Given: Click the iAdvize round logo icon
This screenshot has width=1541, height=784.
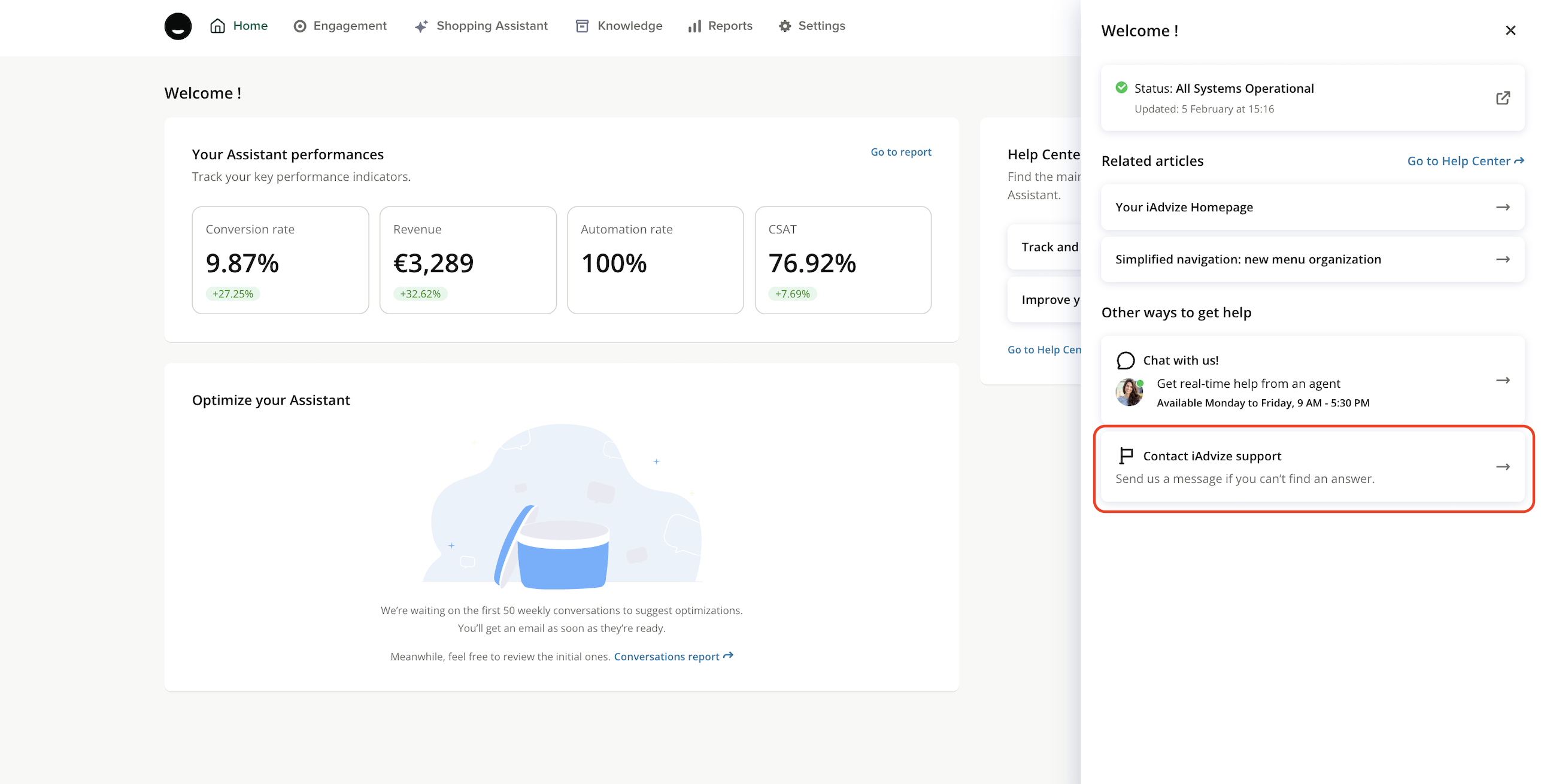Looking at the screenshot, I should click(x=178, y=26).
